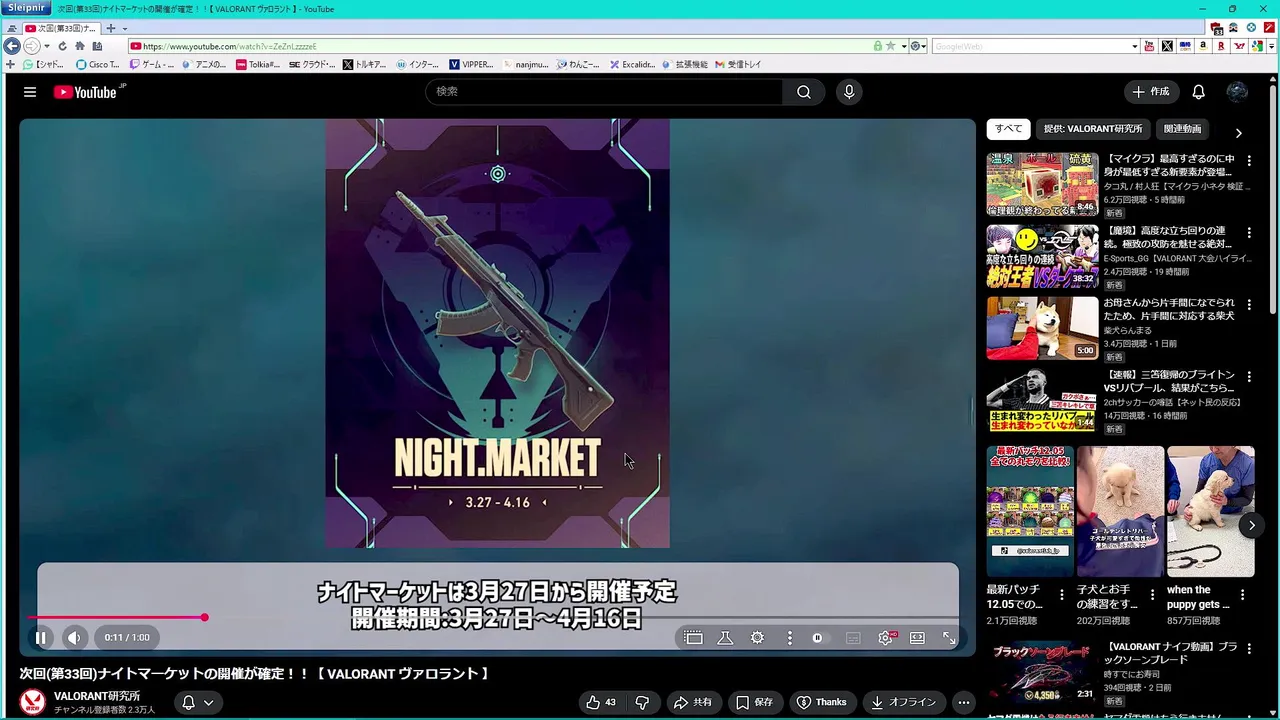1280x720 pixels.
Task: Open a new browser tab with plus
Action: tap(111, 28)
